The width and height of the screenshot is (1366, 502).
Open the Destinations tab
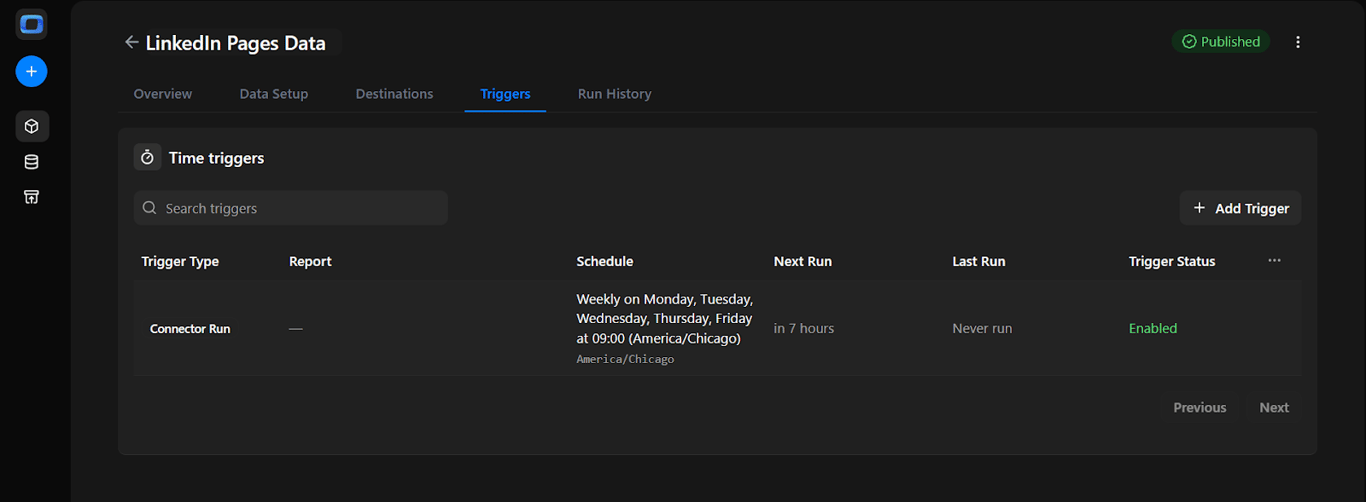pyautogui.click(x=395, y=94)
